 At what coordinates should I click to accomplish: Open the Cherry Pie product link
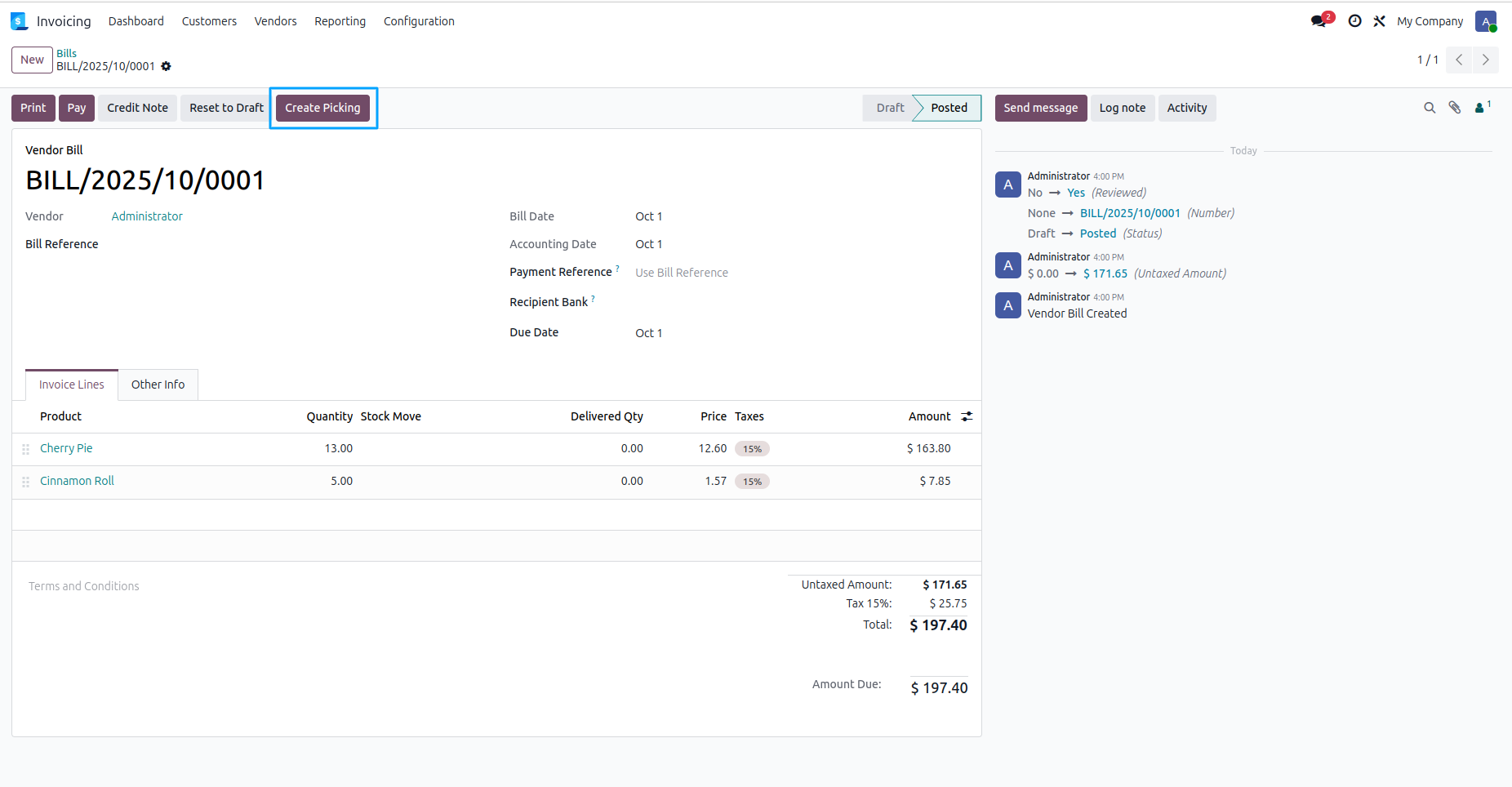(66, 448)
